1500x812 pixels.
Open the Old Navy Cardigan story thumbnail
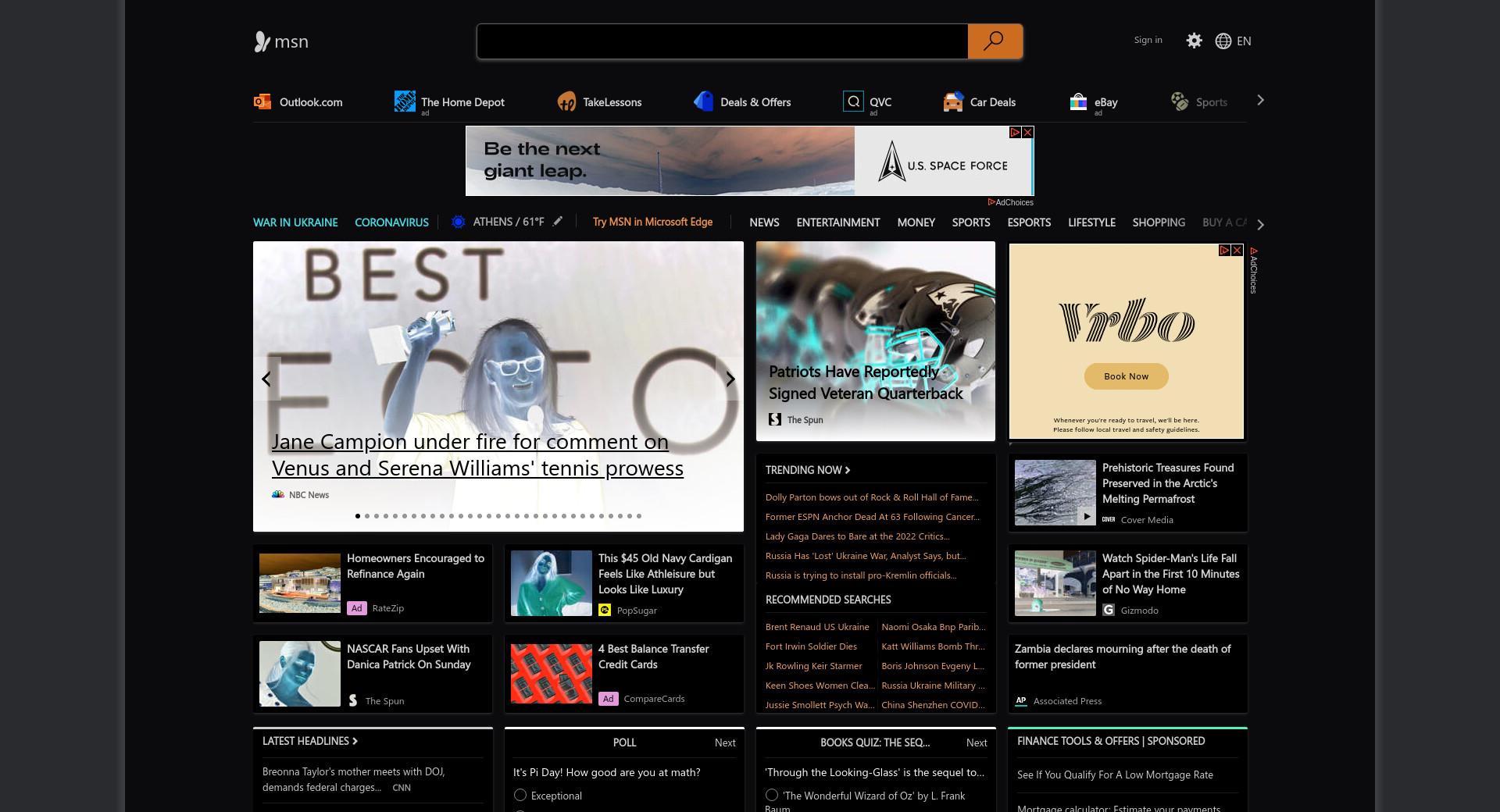point(552,583)
